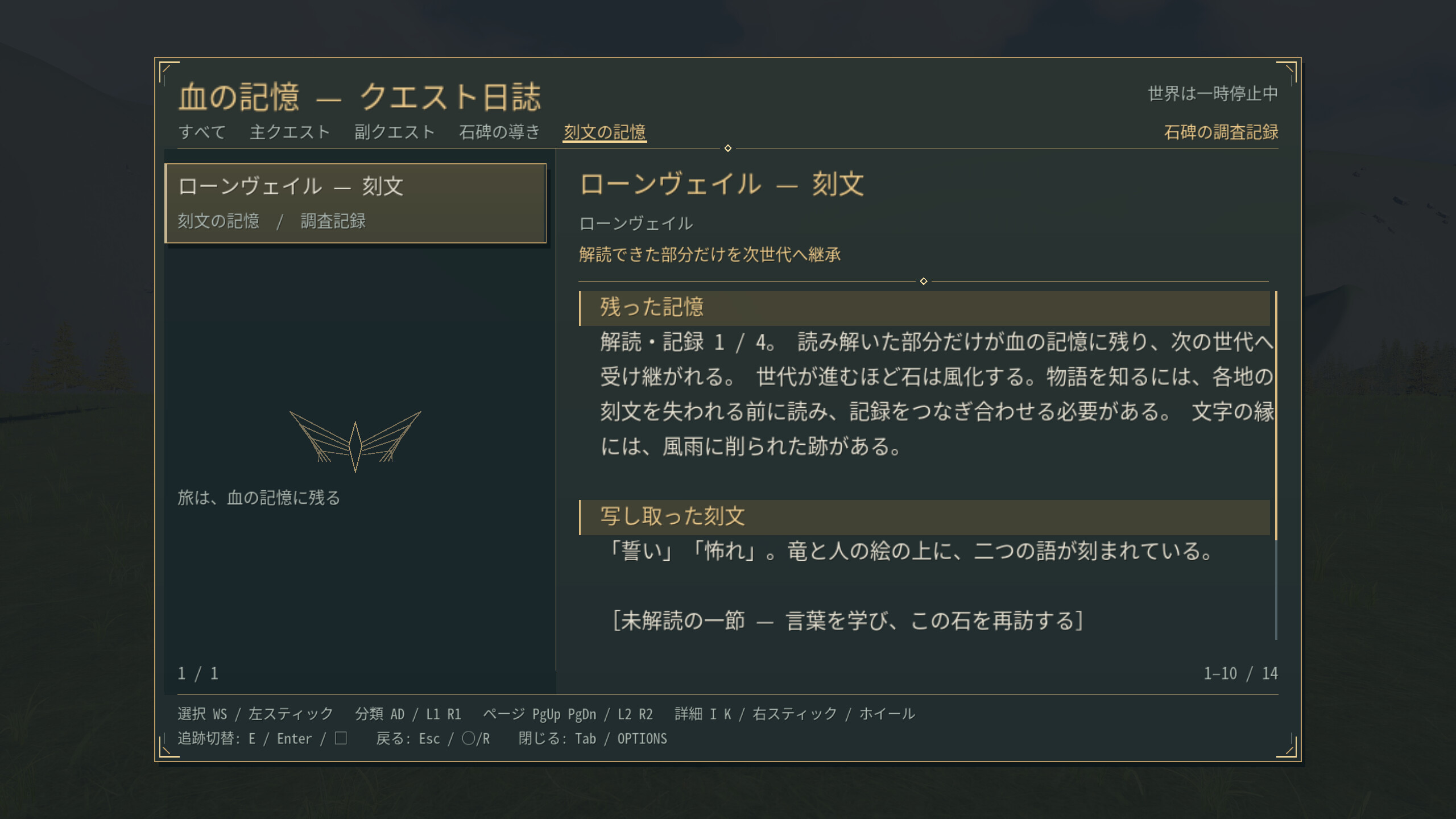1456x819 pixels.
Task: Click the winged crest emblem
Action: click(355, 441)
